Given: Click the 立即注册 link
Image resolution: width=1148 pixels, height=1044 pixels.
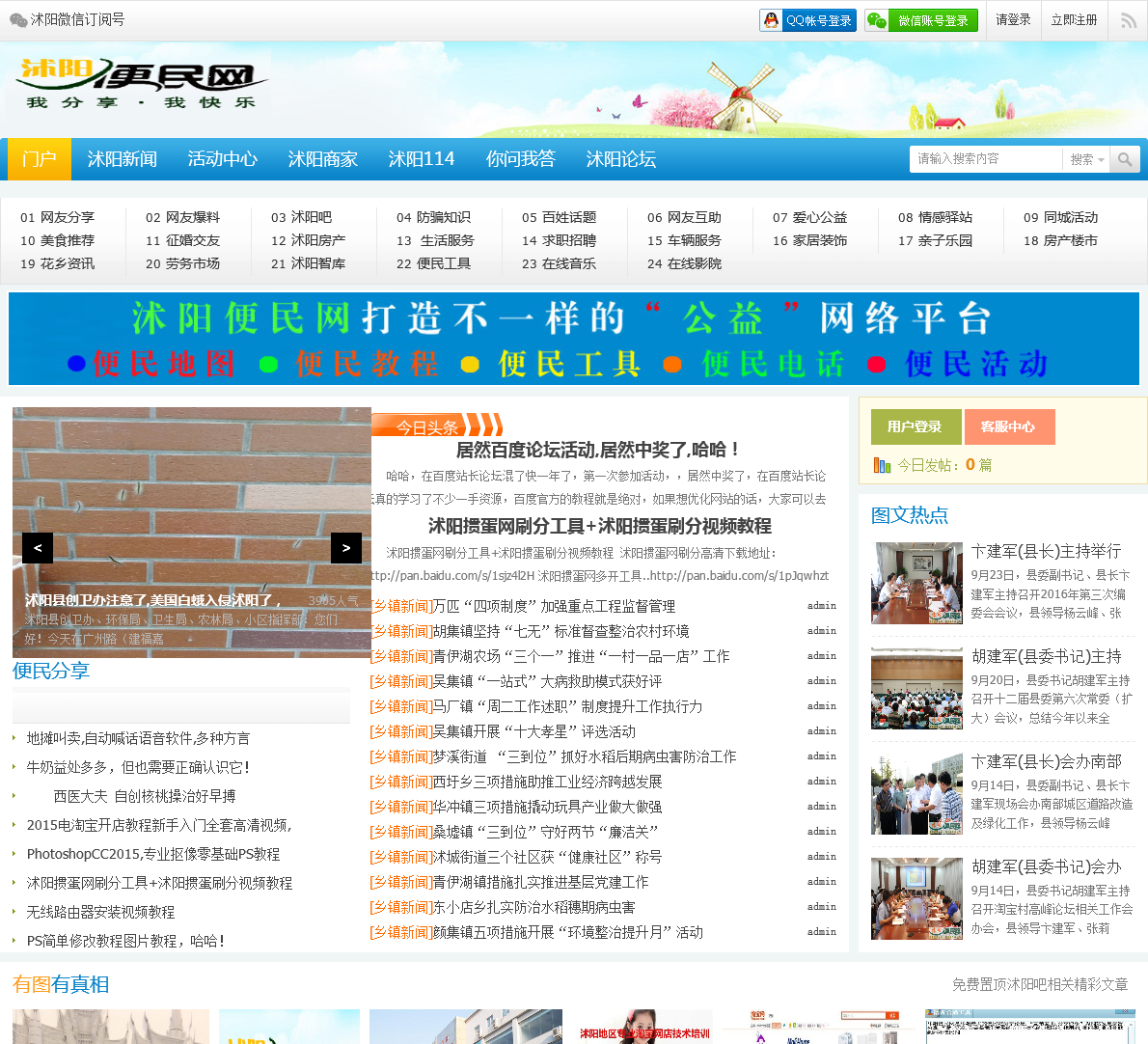Looking at the screenshot, I should tap(1074, 19).
